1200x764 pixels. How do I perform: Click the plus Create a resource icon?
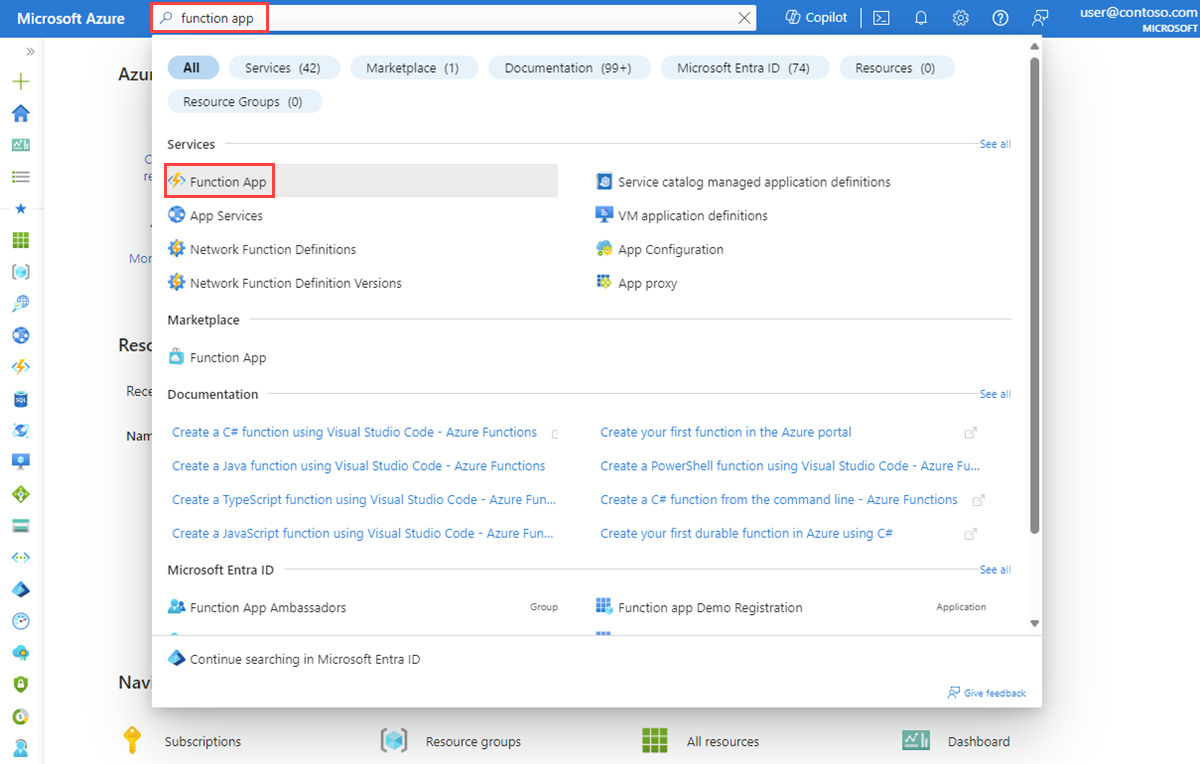[20, 82]
